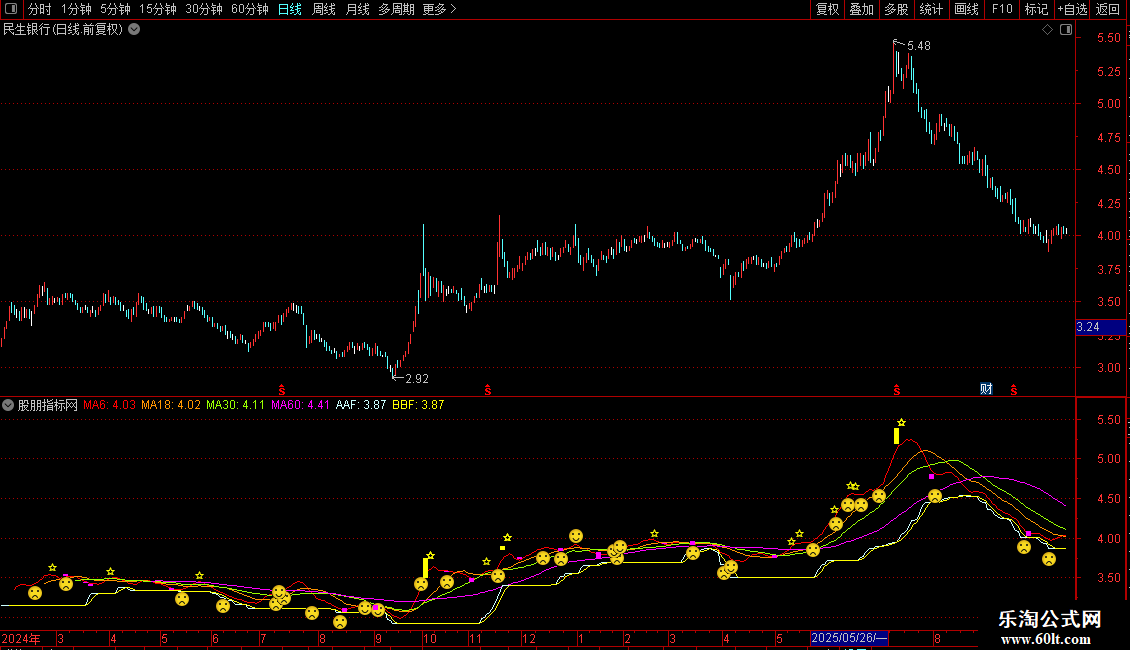Switch to 周线 weekly chart

pos(324,9)
